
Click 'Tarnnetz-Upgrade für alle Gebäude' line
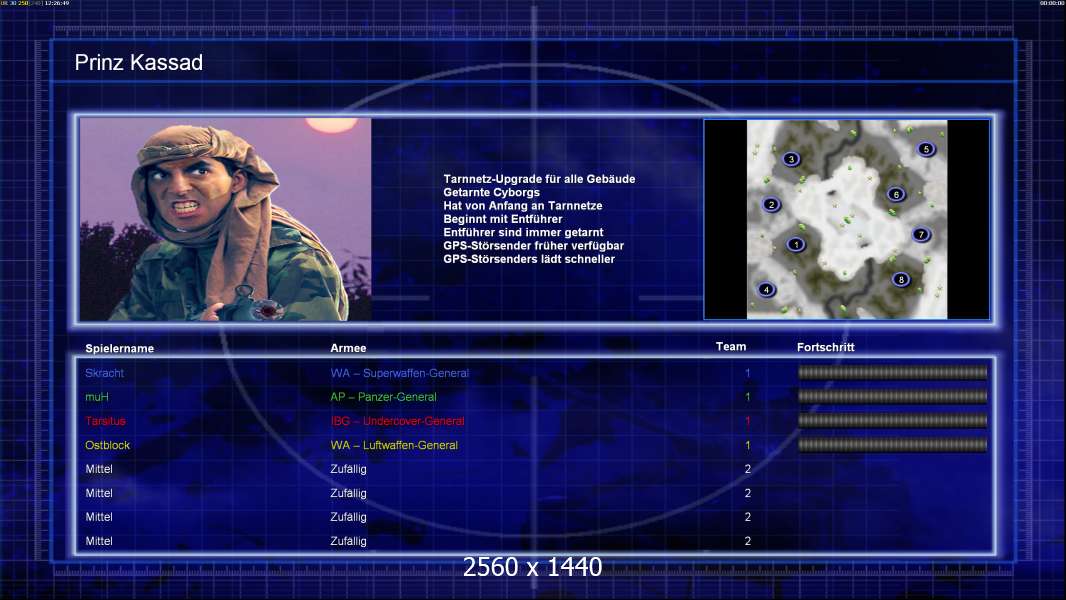click(x=539, y=179)
